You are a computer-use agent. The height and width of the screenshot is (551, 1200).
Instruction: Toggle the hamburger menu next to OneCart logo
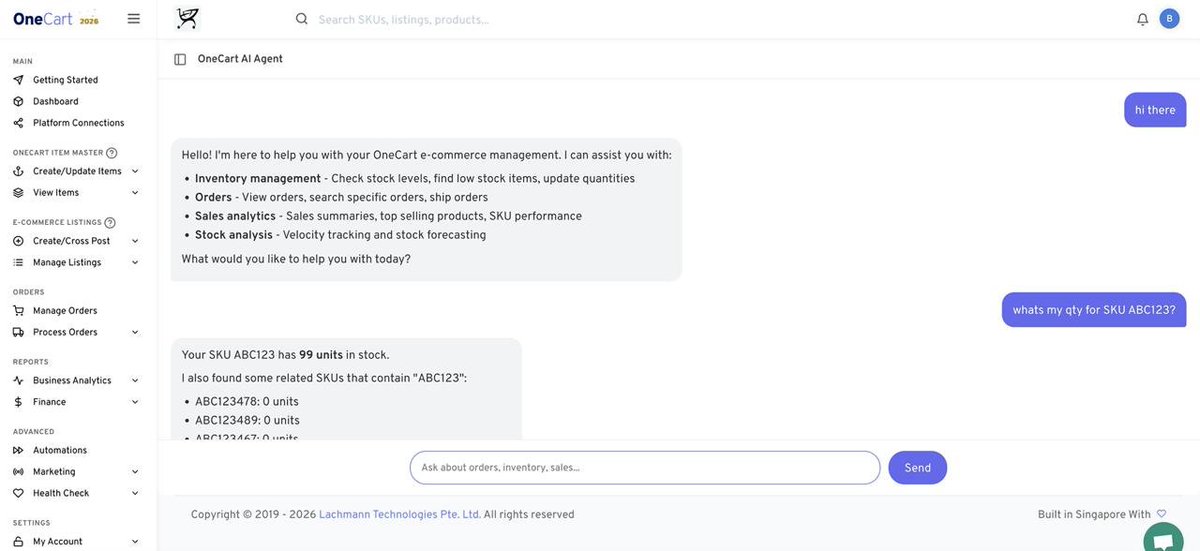pos(134,18)
